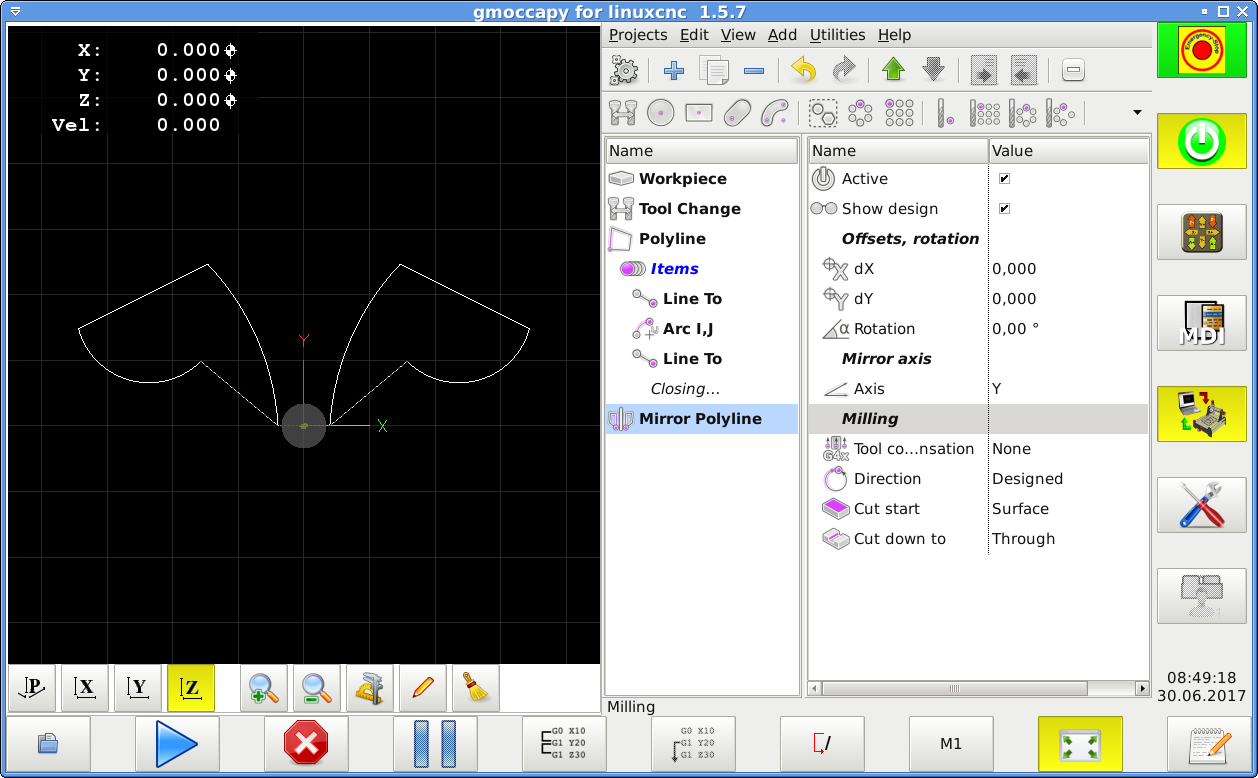The width and height of the screenshot is (1258, 778).
Task: Add a dashed-outline group feature
Action: coord(823,113)
